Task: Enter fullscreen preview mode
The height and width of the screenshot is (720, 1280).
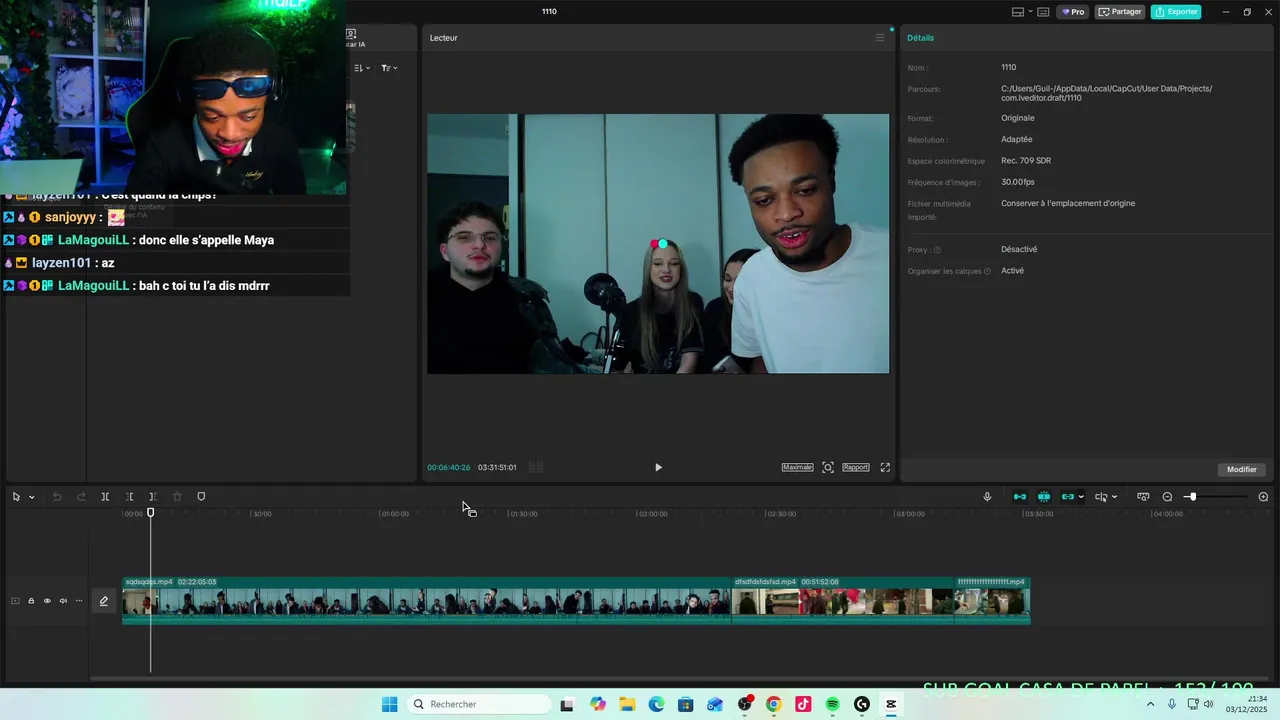Action: tap(885, 467)
